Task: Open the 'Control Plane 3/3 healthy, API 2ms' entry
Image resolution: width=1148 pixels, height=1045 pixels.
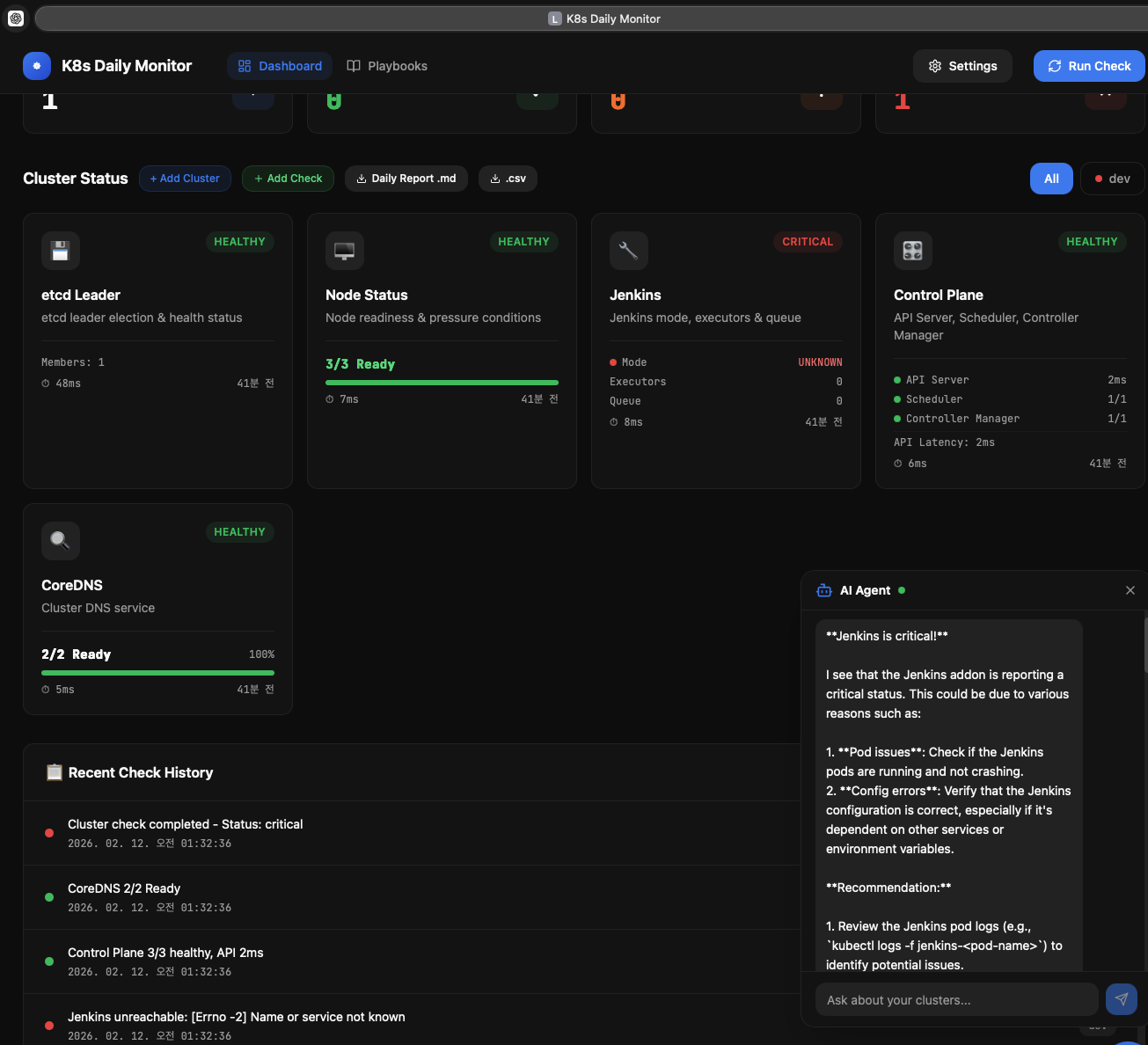Action: 412,961
